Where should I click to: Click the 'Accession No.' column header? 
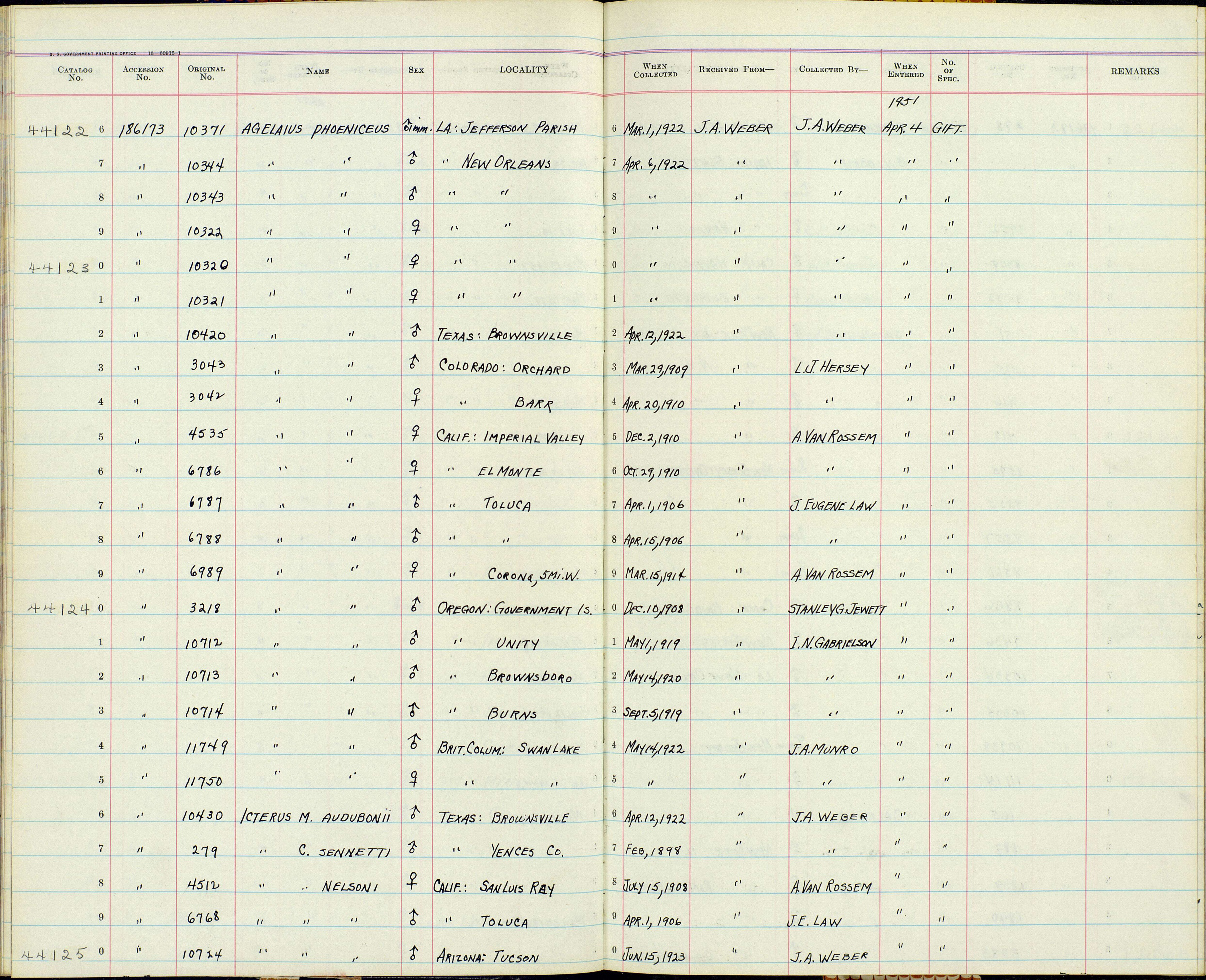click(x=144, y=74)
